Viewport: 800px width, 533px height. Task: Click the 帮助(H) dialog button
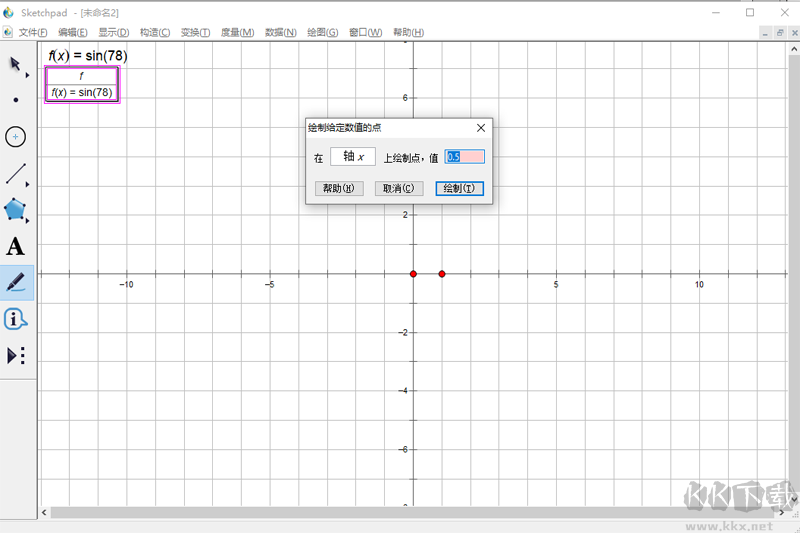coord(338,188)
